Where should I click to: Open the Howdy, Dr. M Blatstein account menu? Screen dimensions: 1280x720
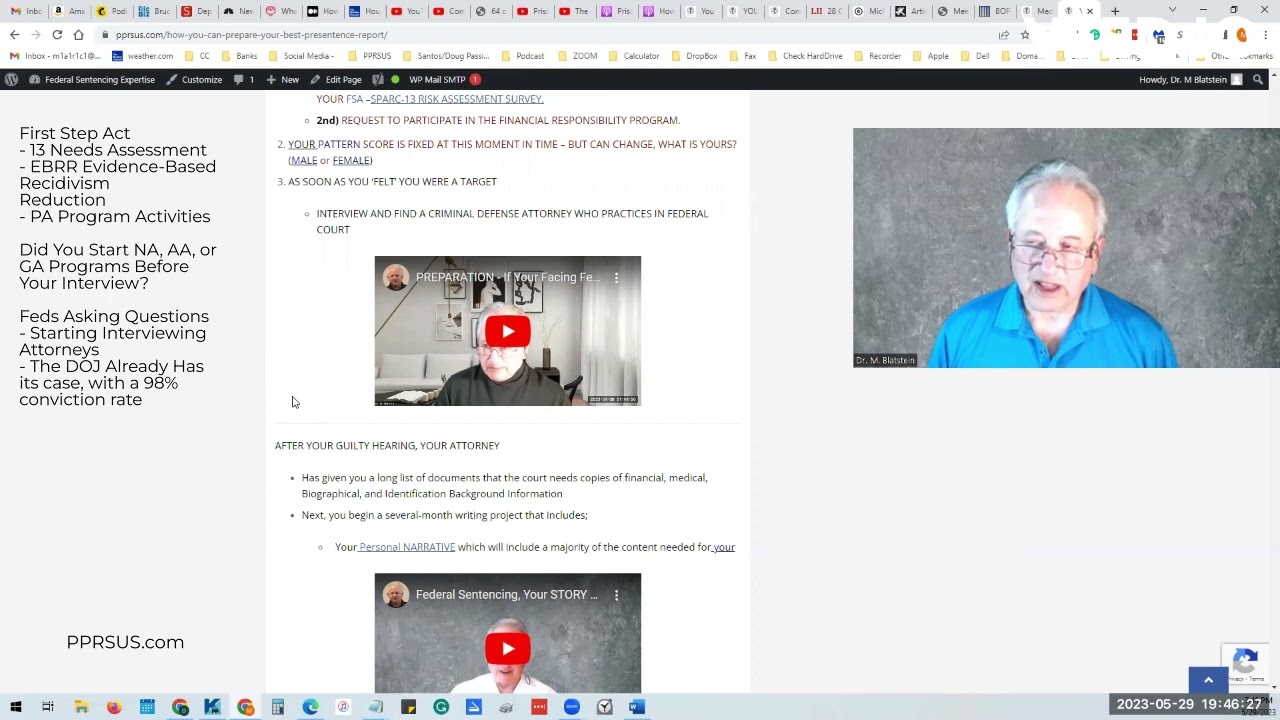1190,79
